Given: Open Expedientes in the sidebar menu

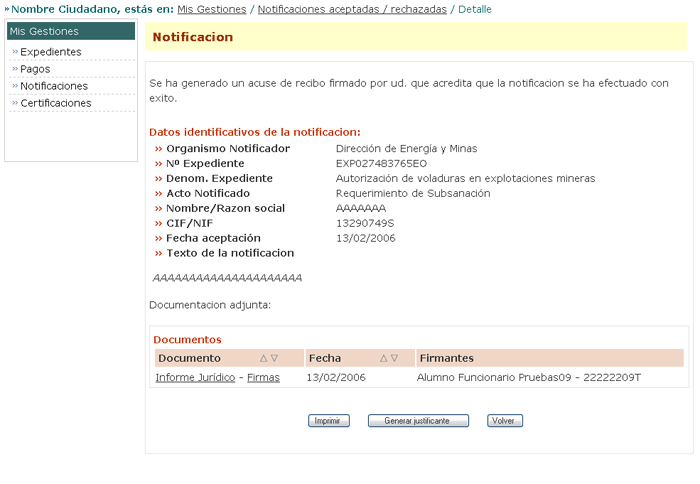Looking at the screenshot, I should (51, 52).
